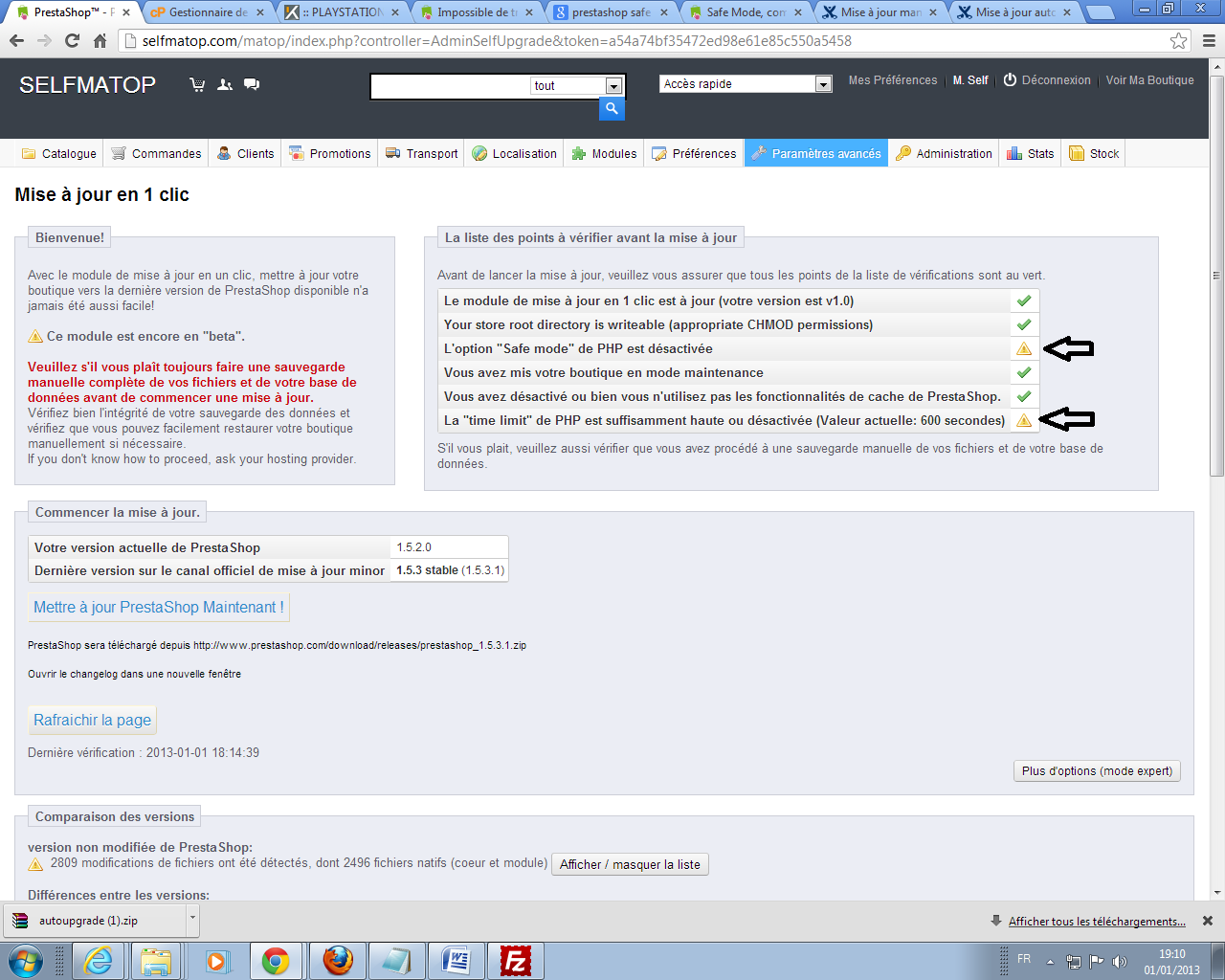Click Chrome's back arrow
The width and height of the screenshot is (1225, 980).
(x=16, y=41)
